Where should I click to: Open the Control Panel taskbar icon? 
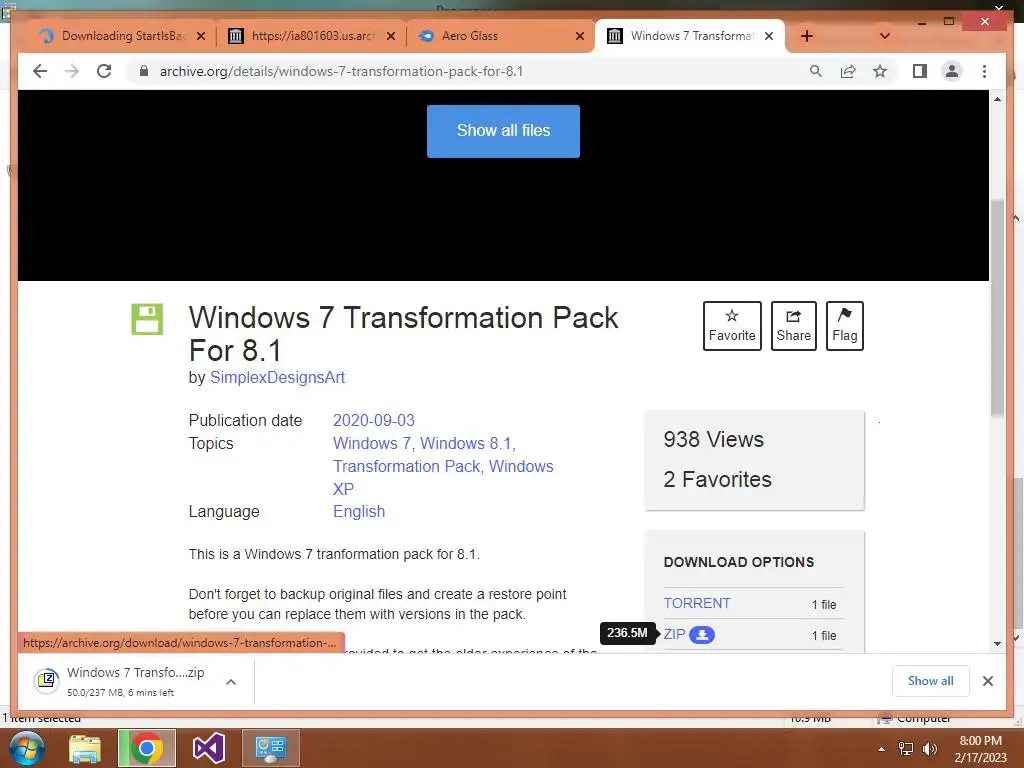coord(270,748)
